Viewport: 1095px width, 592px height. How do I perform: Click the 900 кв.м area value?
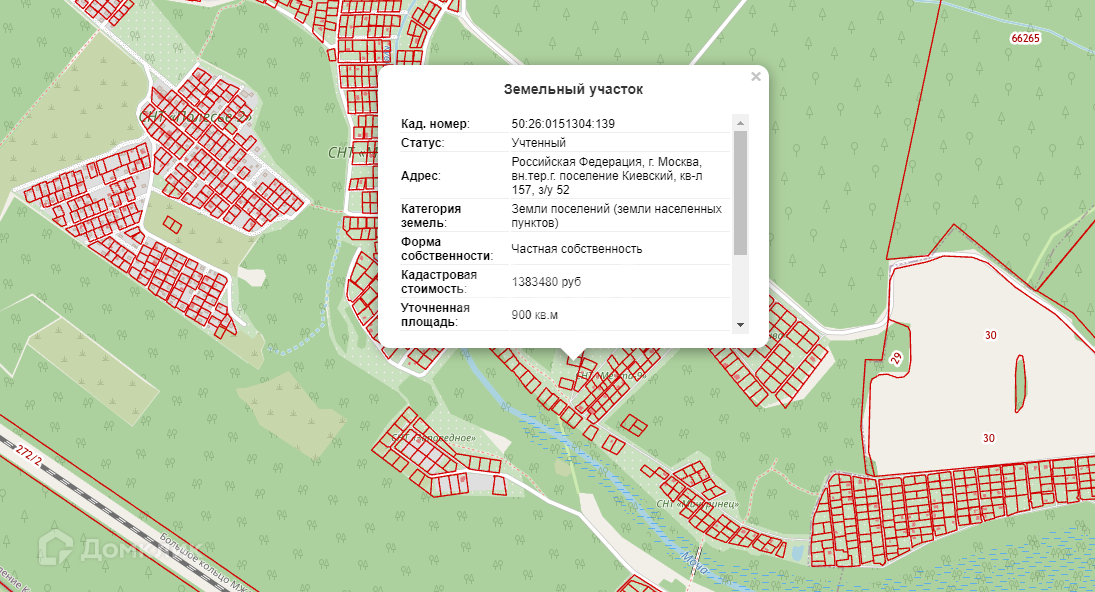click(x=534, y=315)
